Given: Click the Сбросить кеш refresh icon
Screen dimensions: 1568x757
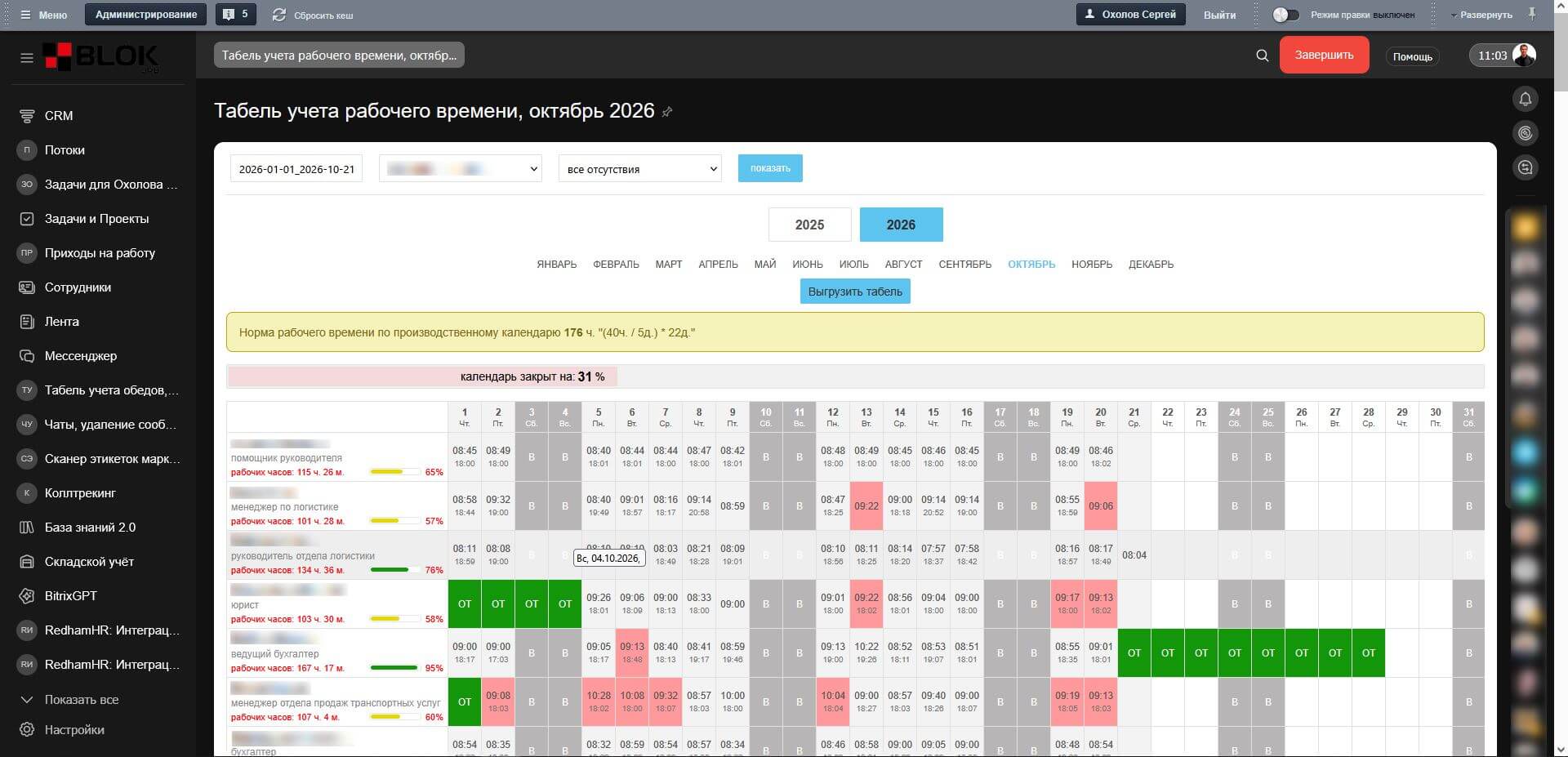Looking at the screenshot, I should click(279, 15).
